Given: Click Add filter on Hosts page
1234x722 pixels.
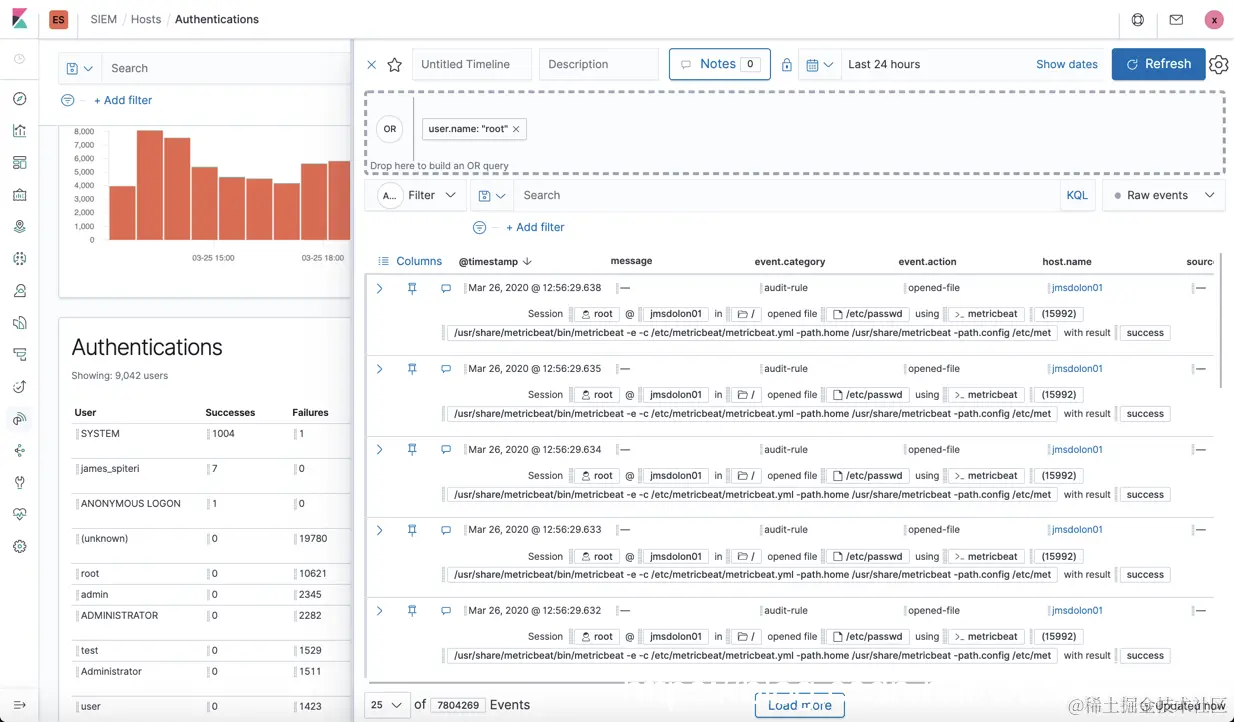Looking at the screenshot, I should pos(123,100).
